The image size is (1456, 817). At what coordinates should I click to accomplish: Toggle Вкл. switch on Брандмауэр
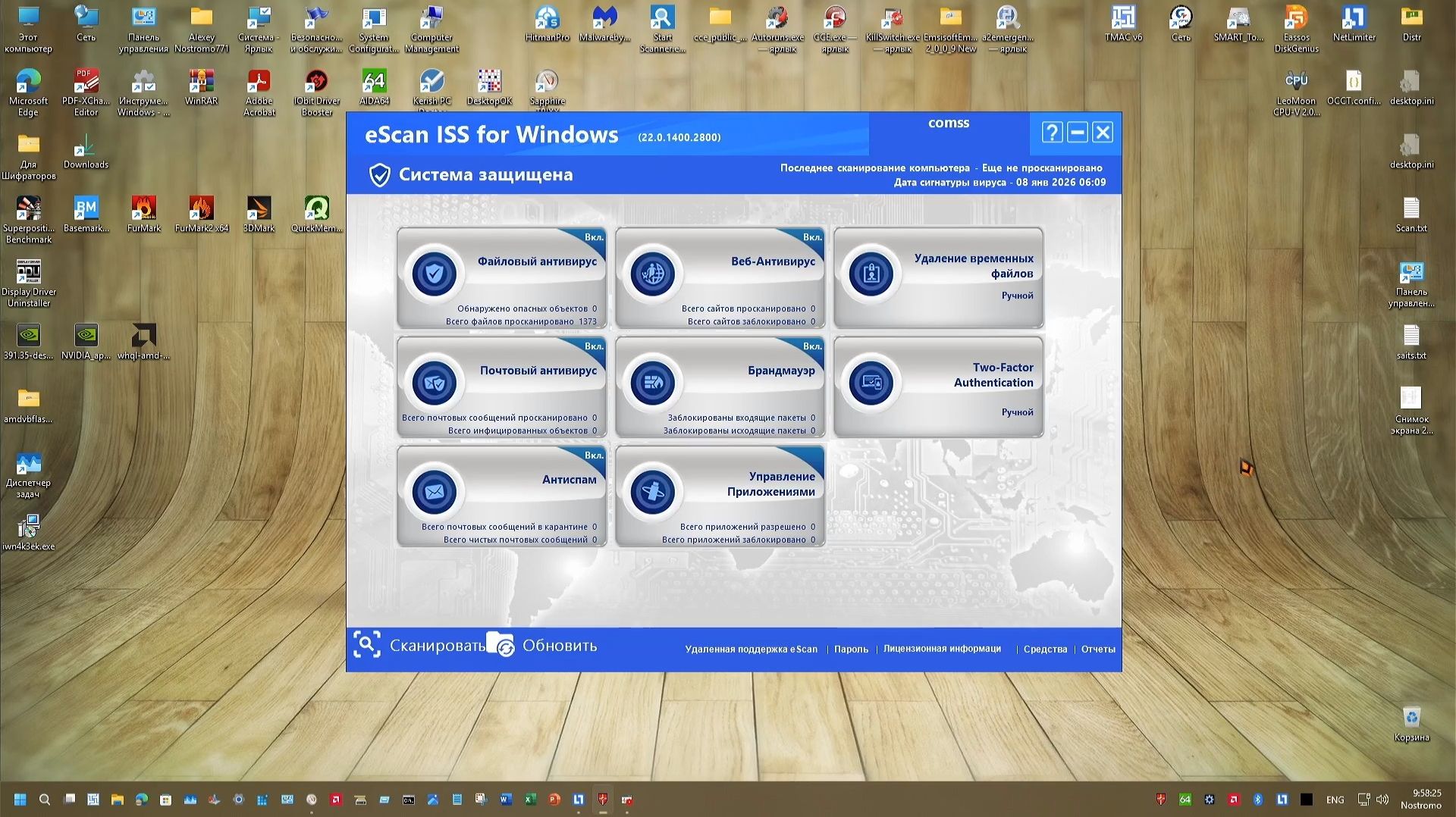(811, 346)
